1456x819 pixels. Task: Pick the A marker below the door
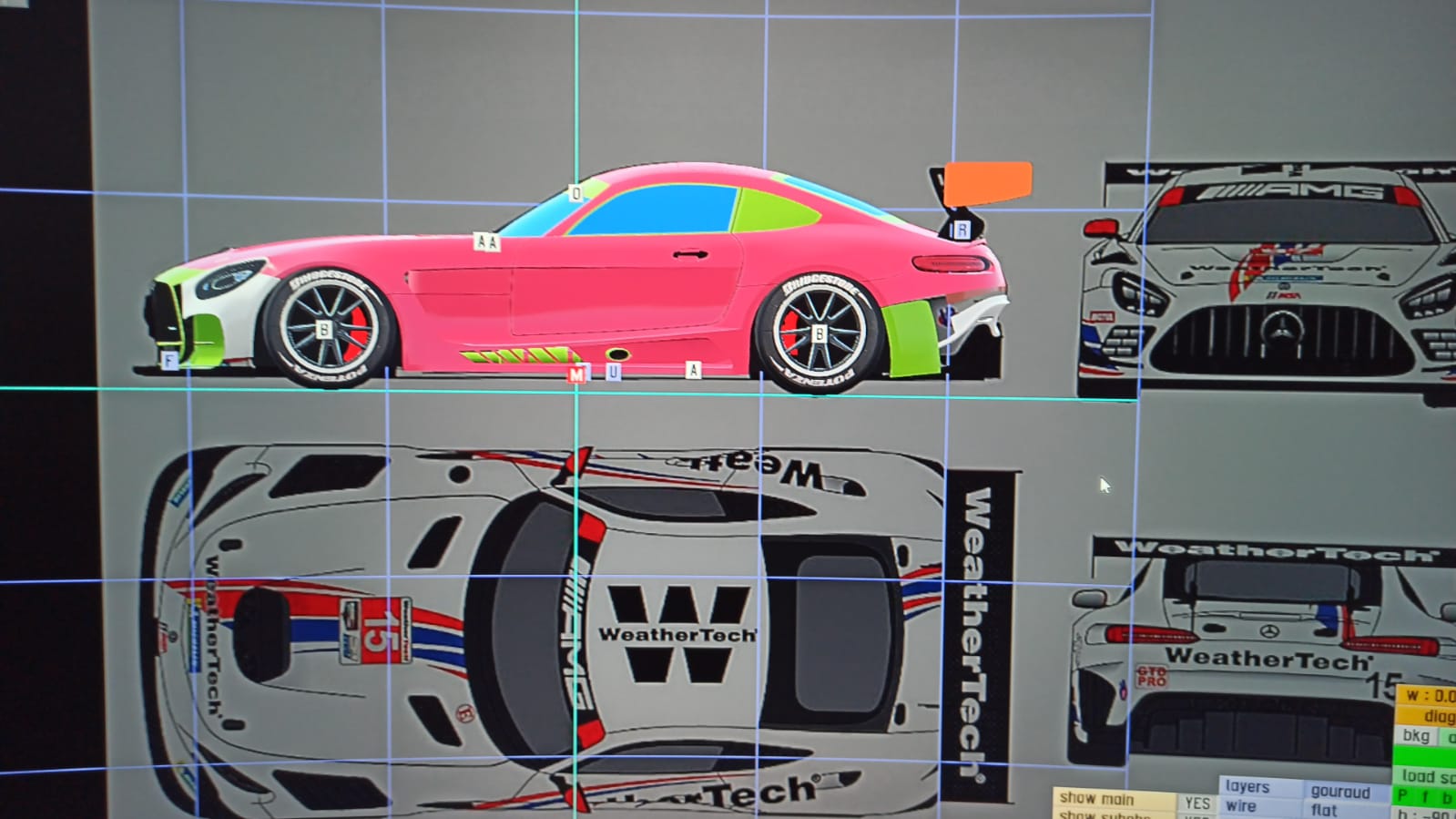click(694, 370)
